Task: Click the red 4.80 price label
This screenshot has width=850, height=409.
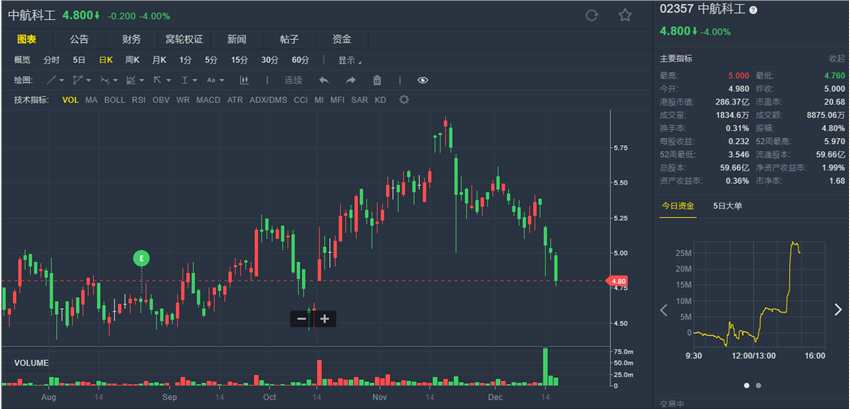Action: coord(617,281)
